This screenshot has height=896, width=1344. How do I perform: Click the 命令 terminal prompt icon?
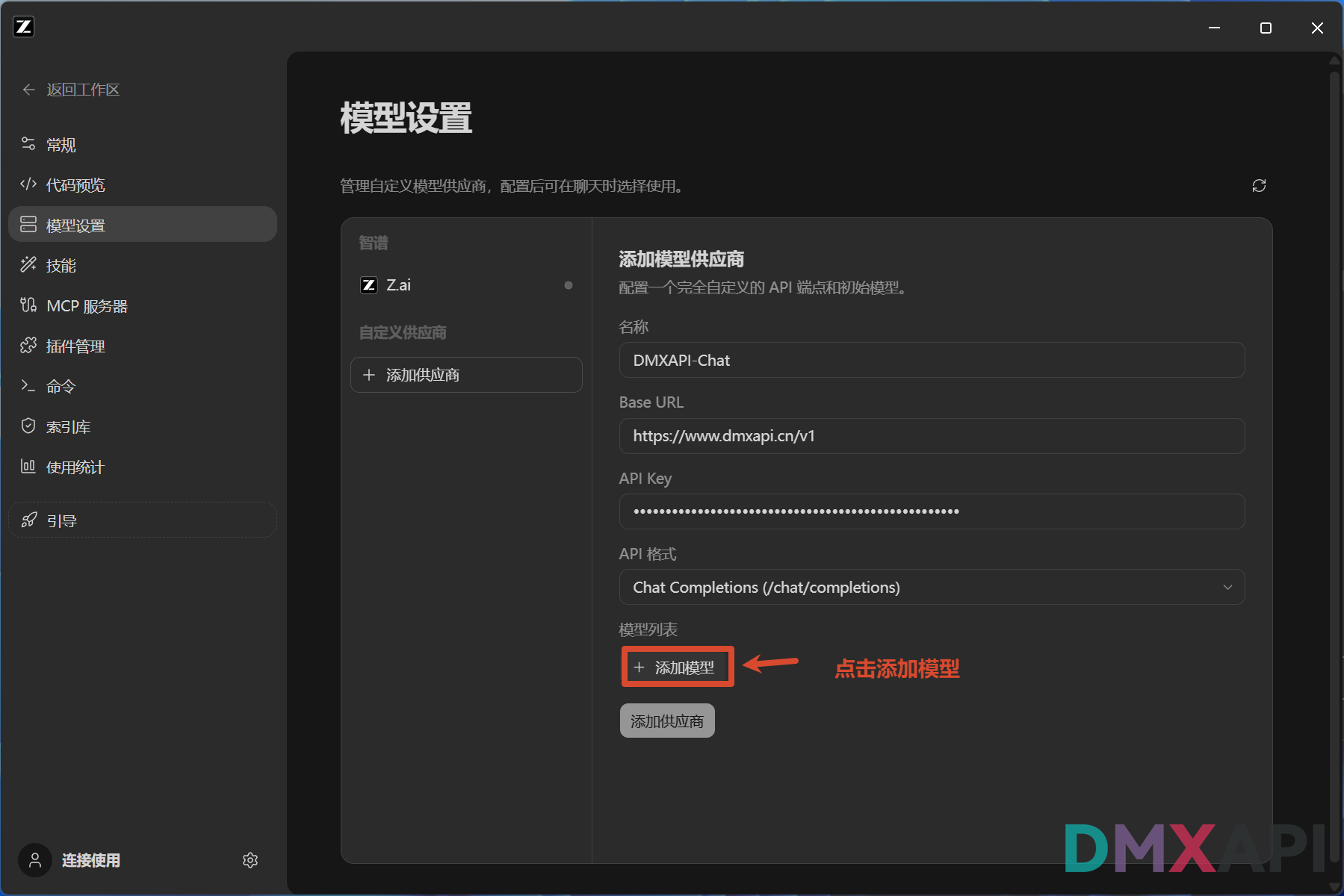point(28,385)
